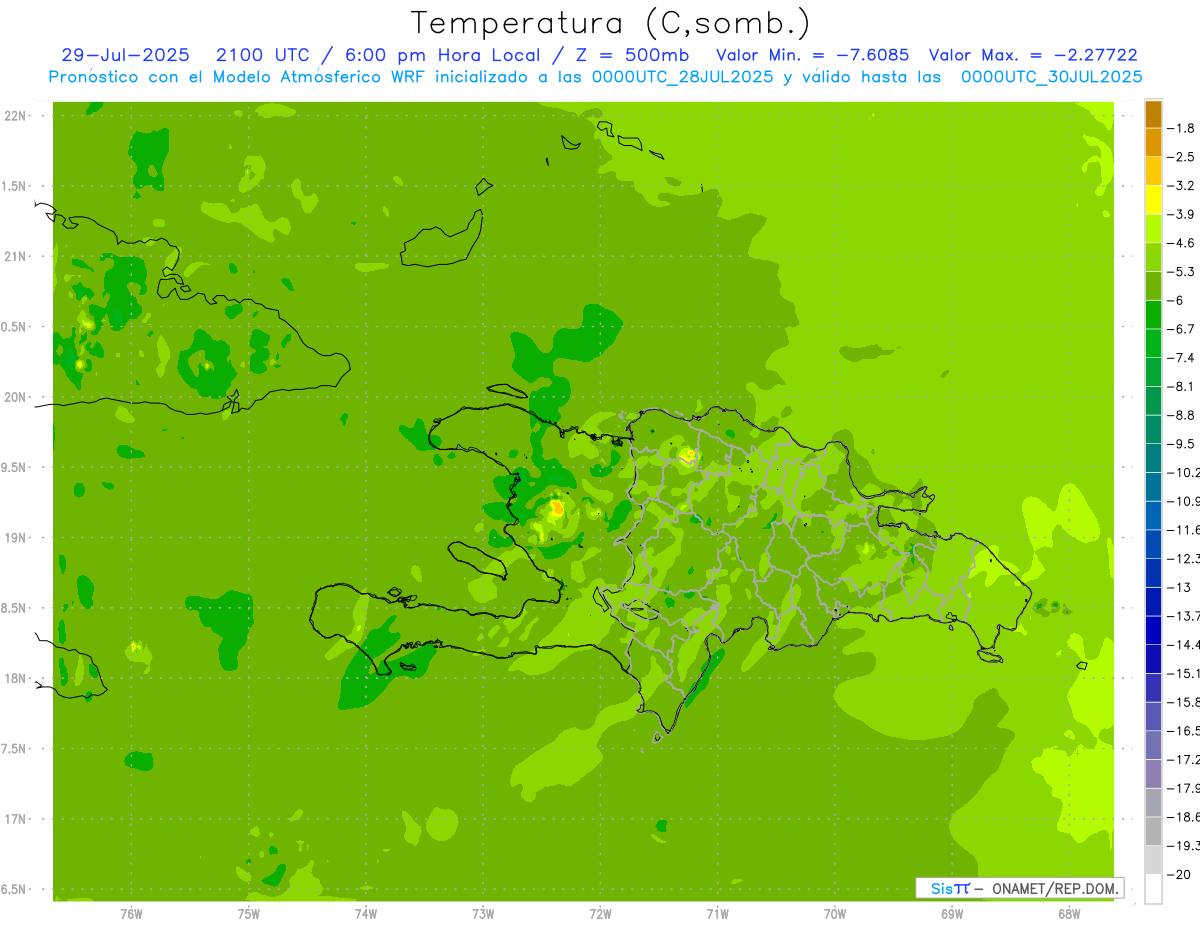Click the "-7.4" legend value
This screenshot has width=1200, height=927.
pos(1181,358)
